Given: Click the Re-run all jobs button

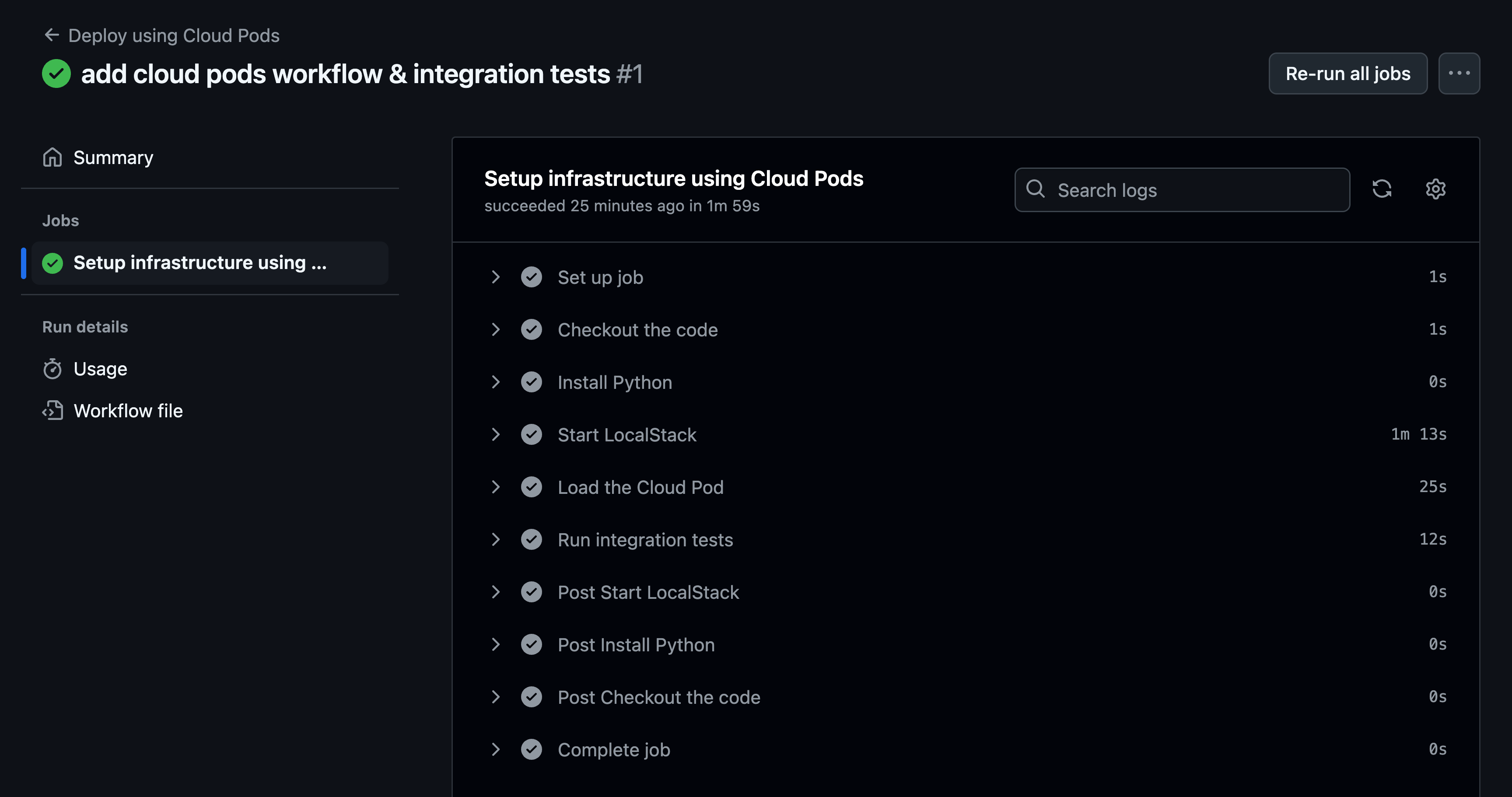Looking at the screenshot, I should pyautogui.click(x=1347, y=73).
